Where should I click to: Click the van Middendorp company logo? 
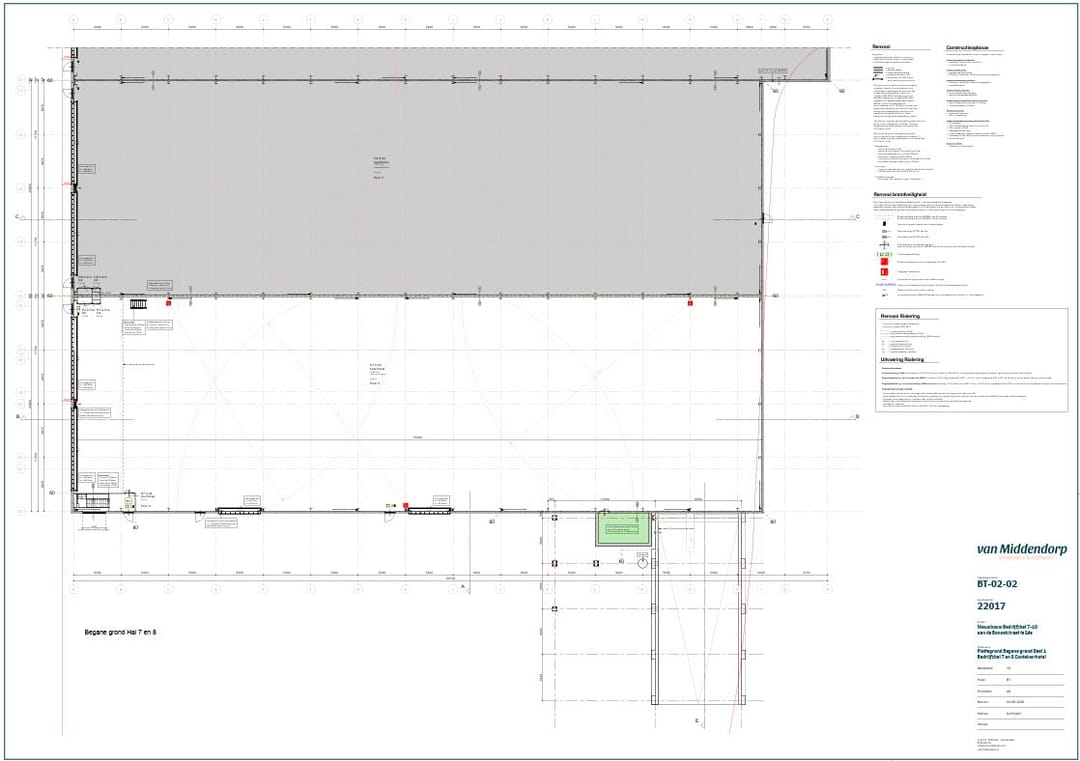coord(1021,550)
